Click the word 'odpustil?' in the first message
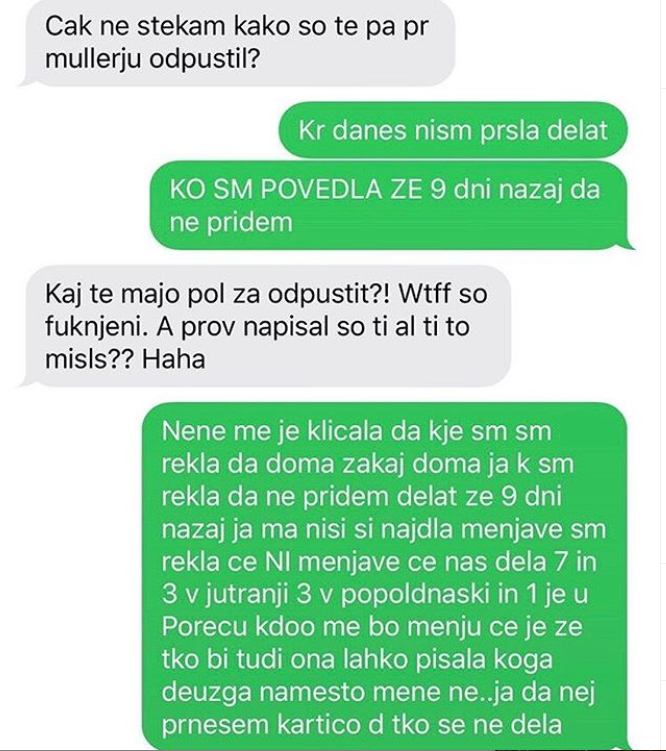The image size is (666, 751). (x=204, y=59)
